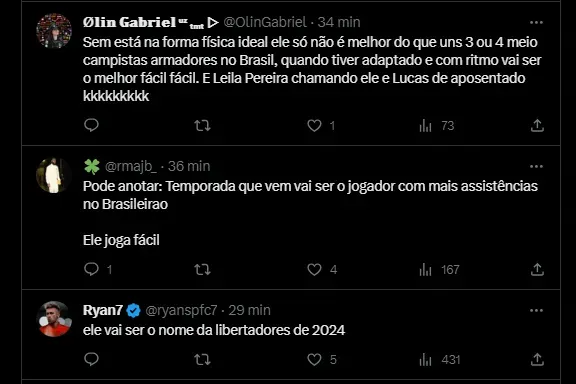View analytics showing 73 views

[437, 126]
